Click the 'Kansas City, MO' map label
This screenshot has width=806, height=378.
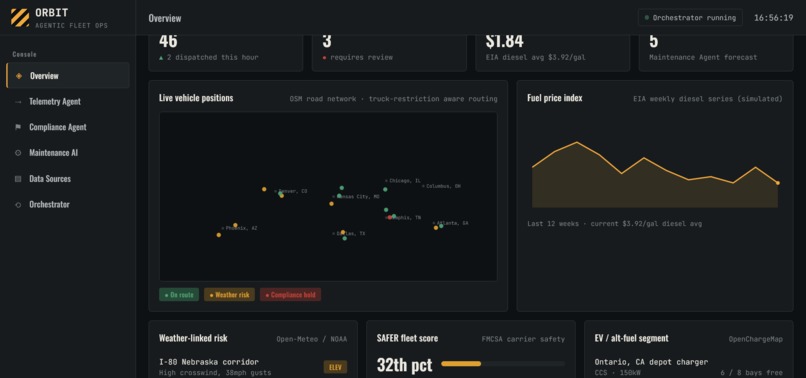coord(358,197)
